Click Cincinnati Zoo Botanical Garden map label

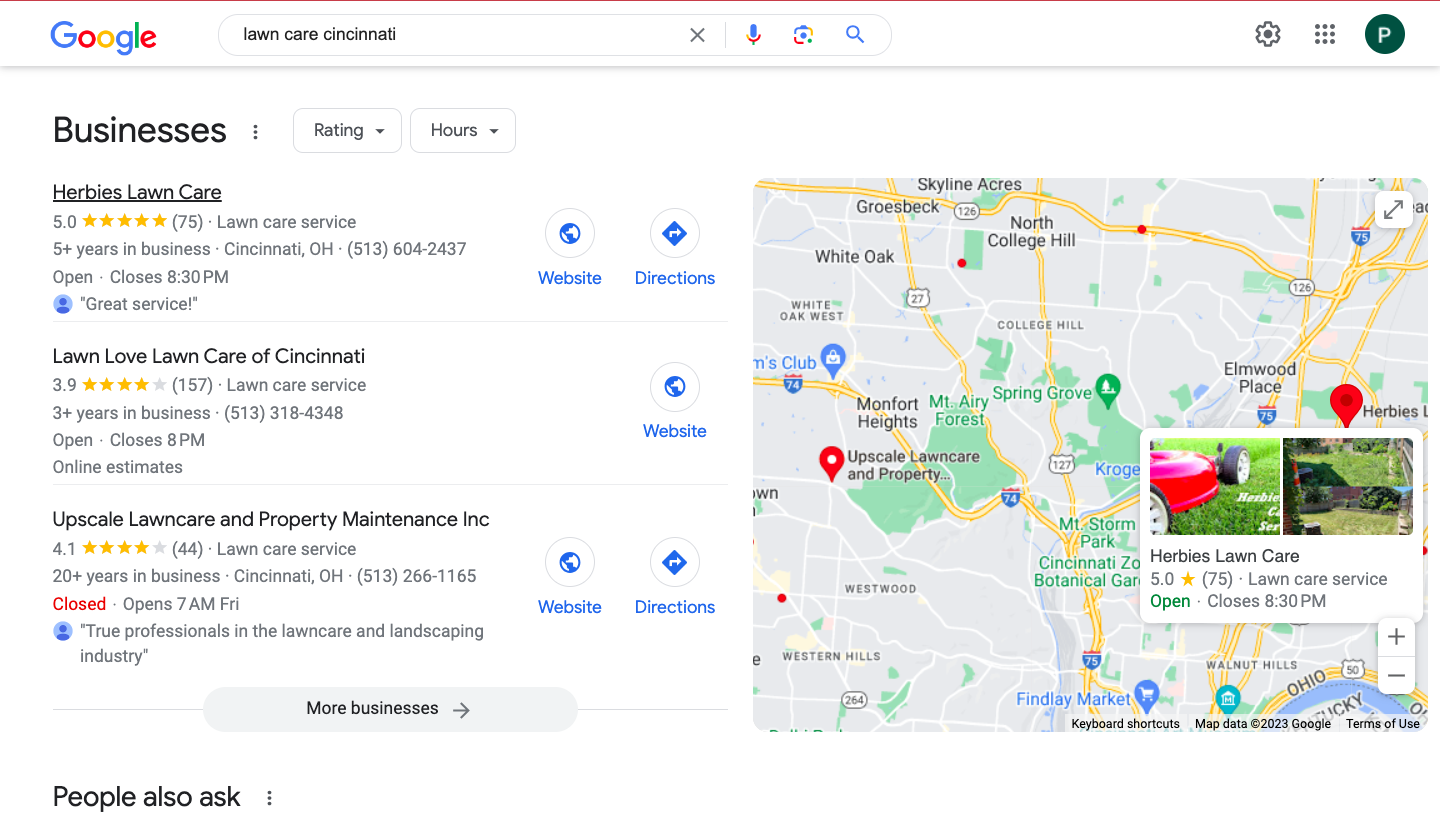1087,571
